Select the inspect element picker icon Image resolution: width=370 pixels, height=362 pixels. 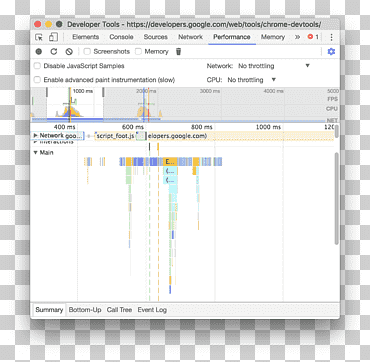pyautogui.click(x=39, y=37)
